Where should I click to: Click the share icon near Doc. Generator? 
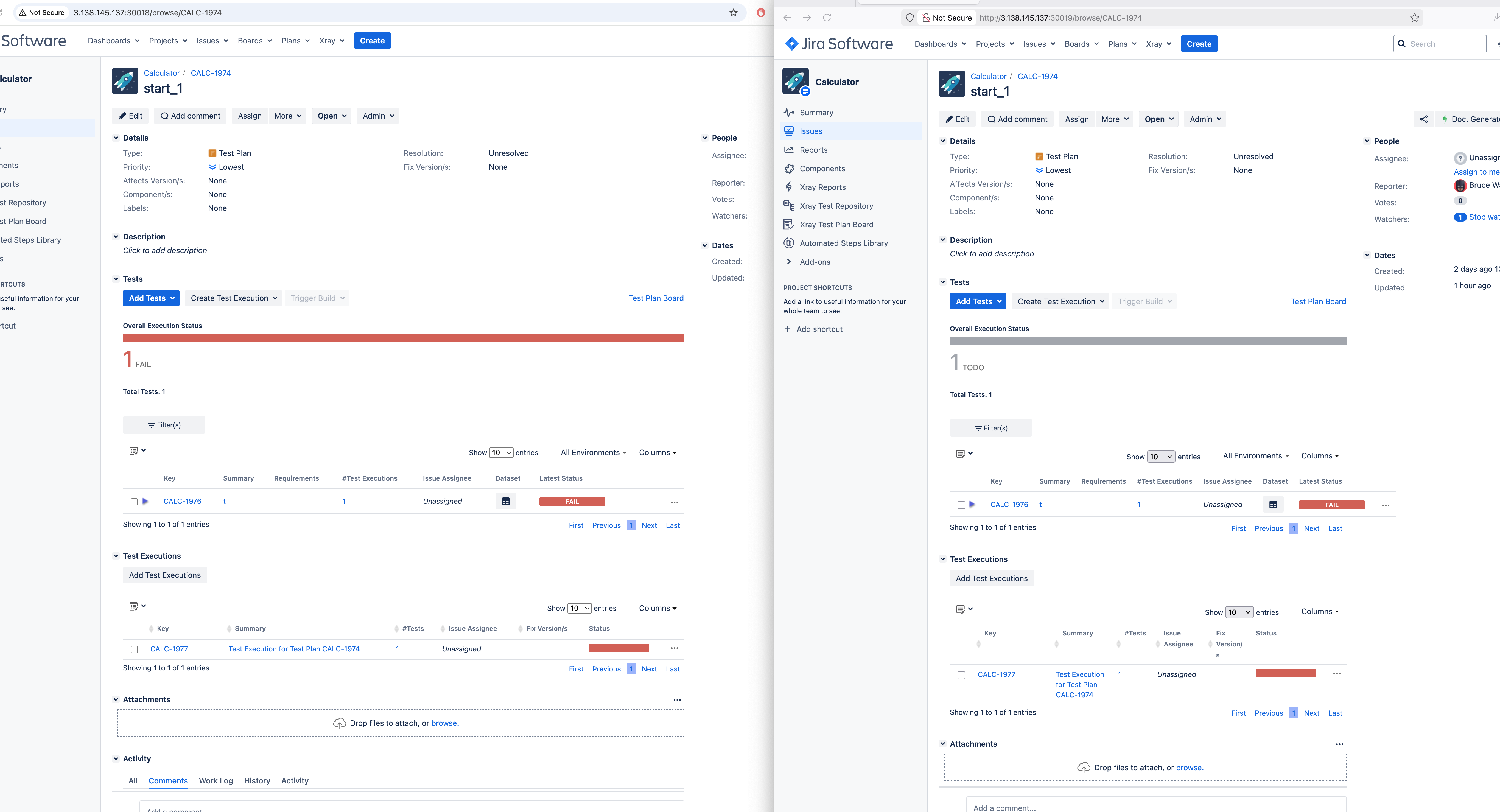1423,119
